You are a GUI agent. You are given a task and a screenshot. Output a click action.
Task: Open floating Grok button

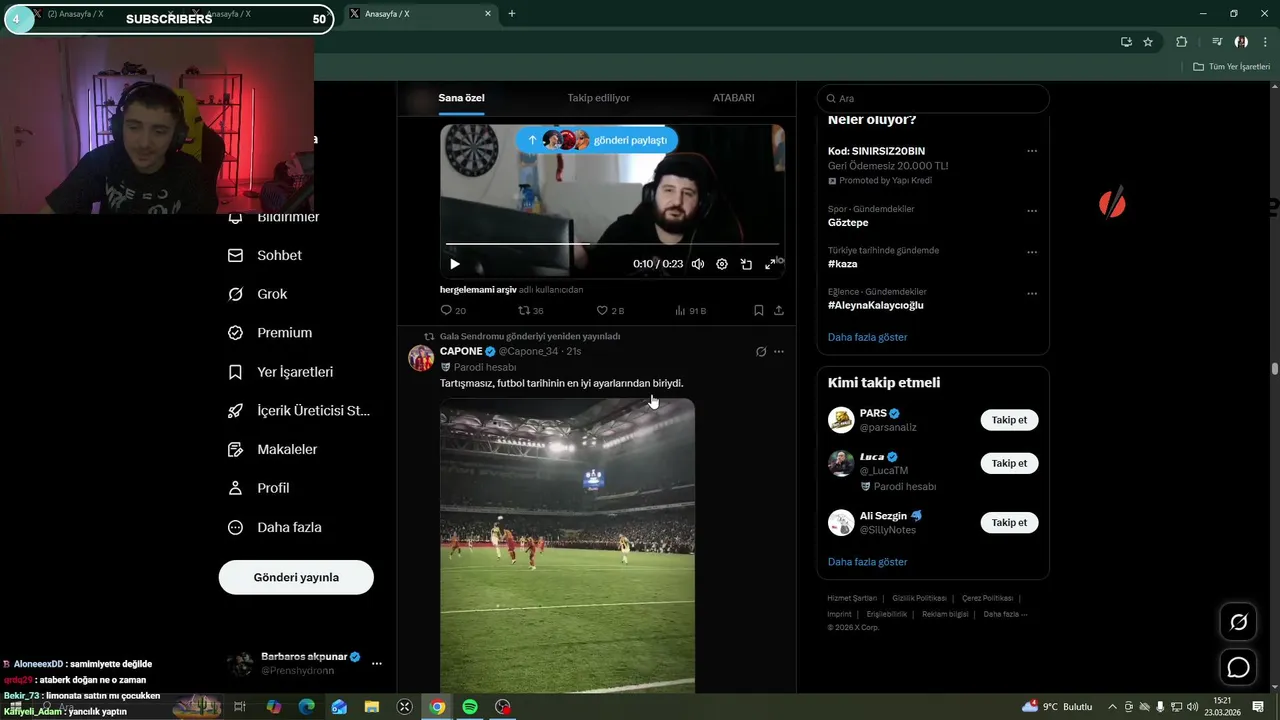coord(1238,622)
